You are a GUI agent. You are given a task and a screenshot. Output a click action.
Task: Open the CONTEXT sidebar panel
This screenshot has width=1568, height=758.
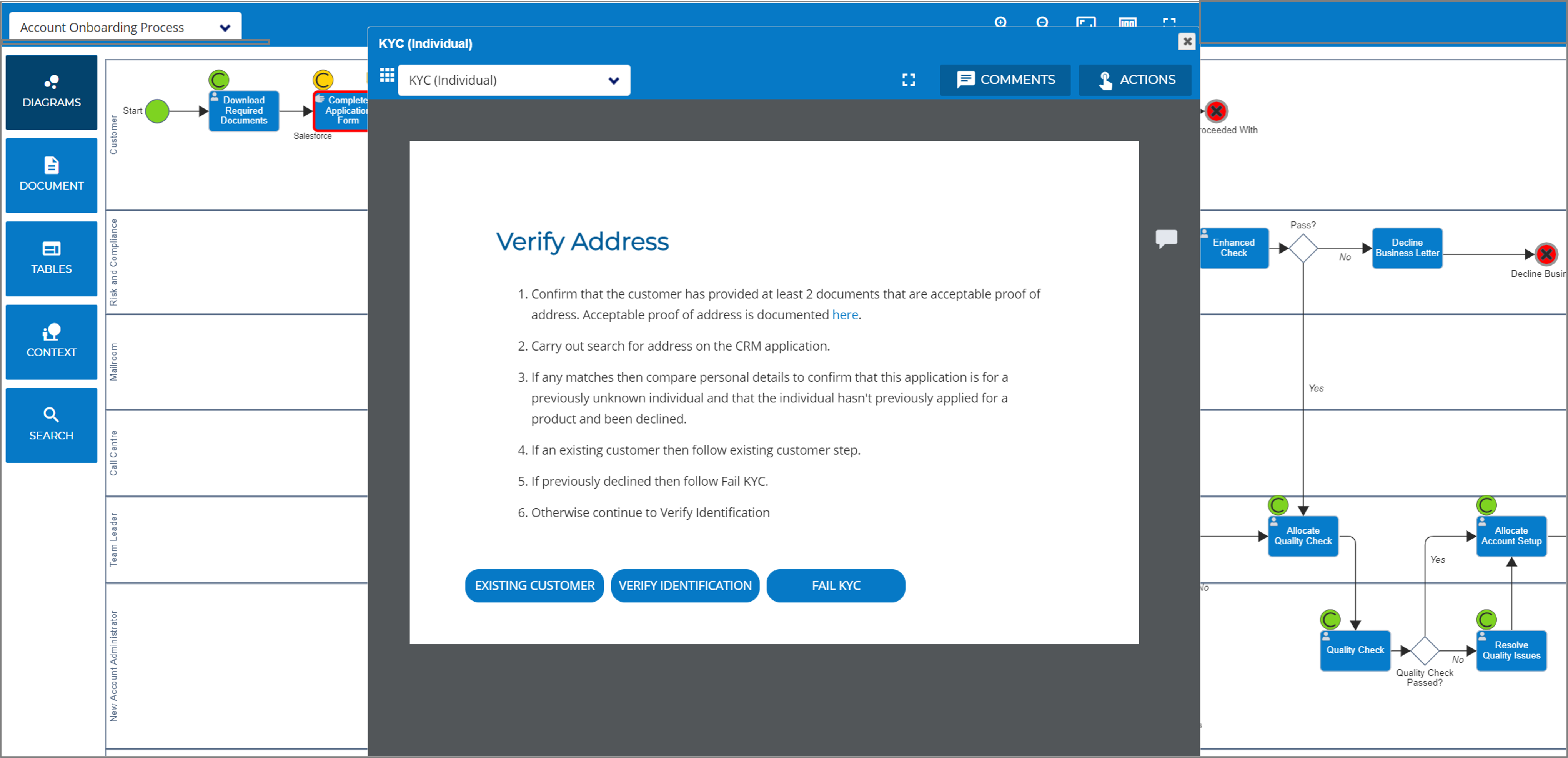[51, 342]
